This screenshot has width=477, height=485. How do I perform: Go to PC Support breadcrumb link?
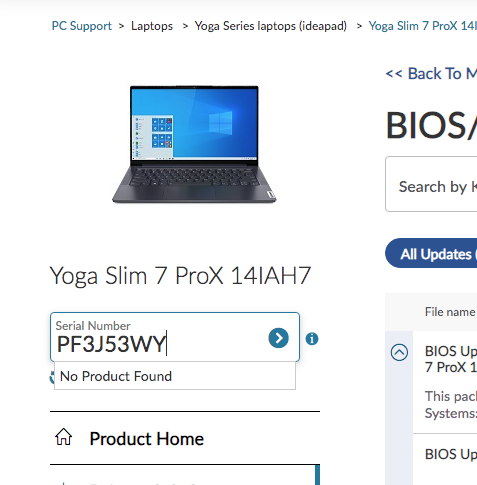82,26
